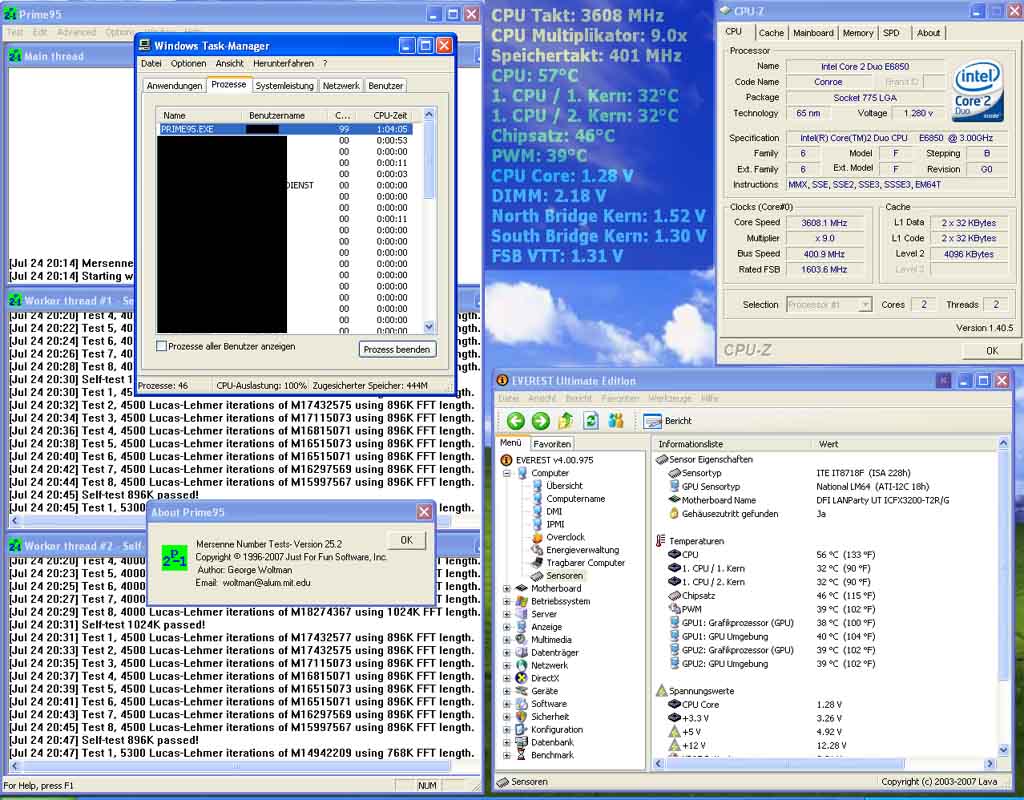
Task: Click Prime95 green icon in About dialog
Action: click(174, 558)
